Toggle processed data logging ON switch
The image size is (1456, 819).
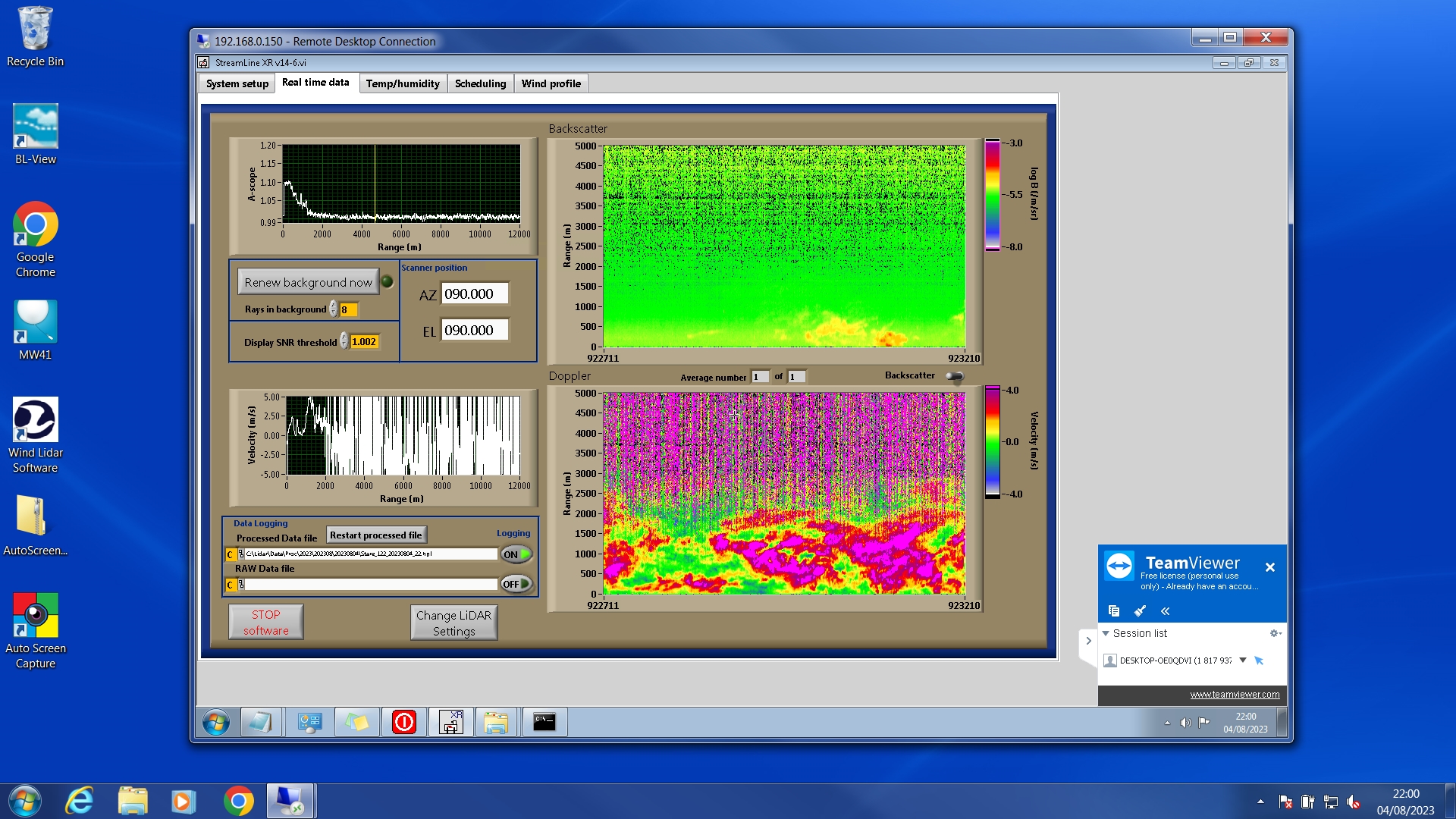click(516, 554)
